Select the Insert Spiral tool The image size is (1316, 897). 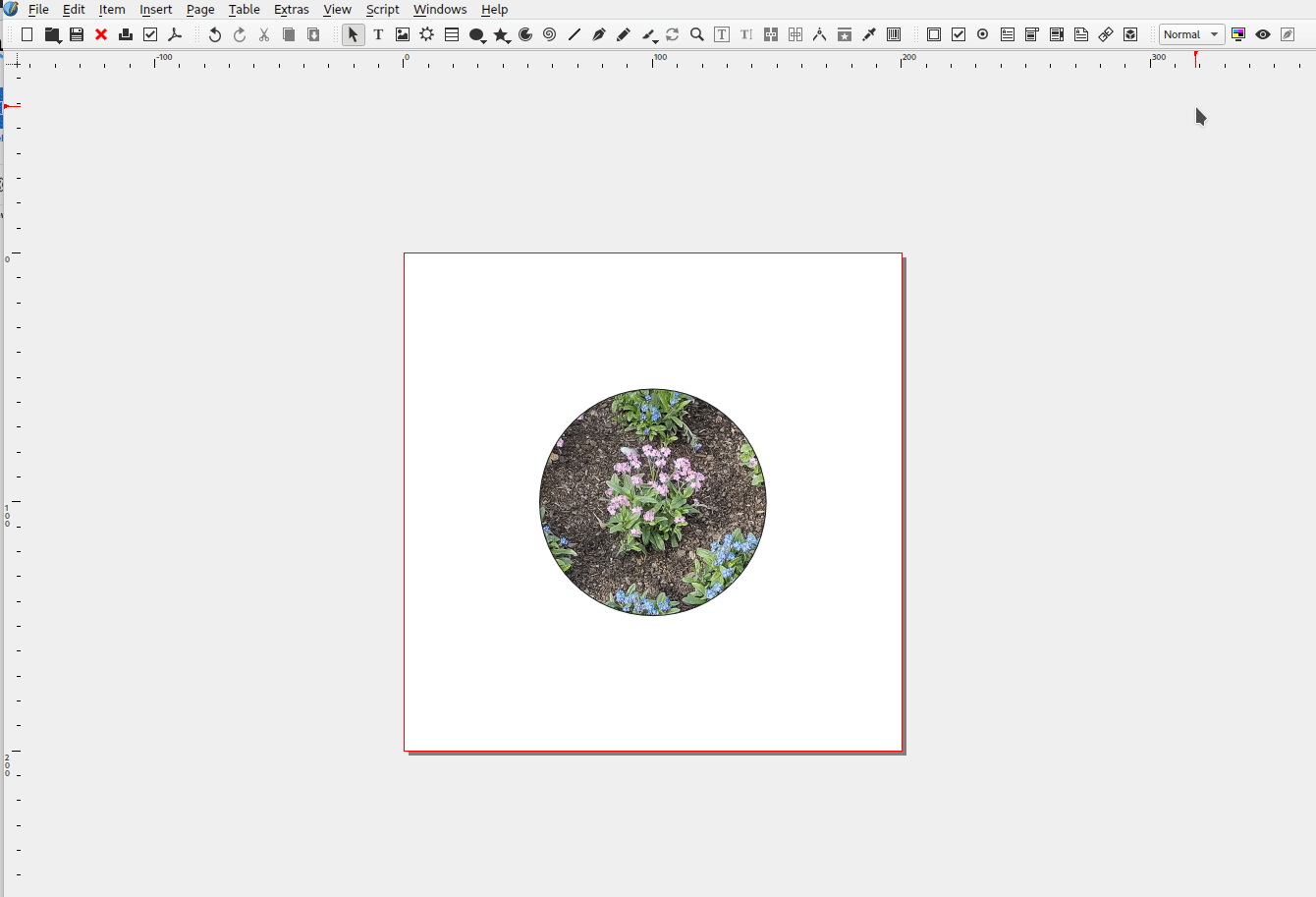(x=549, y=33)
